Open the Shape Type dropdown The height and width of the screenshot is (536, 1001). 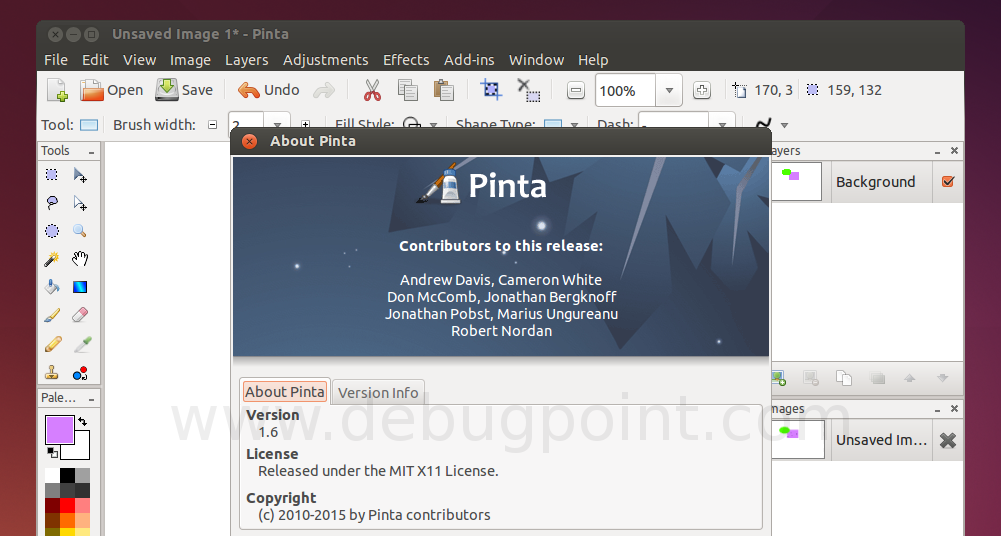point(574,125)
